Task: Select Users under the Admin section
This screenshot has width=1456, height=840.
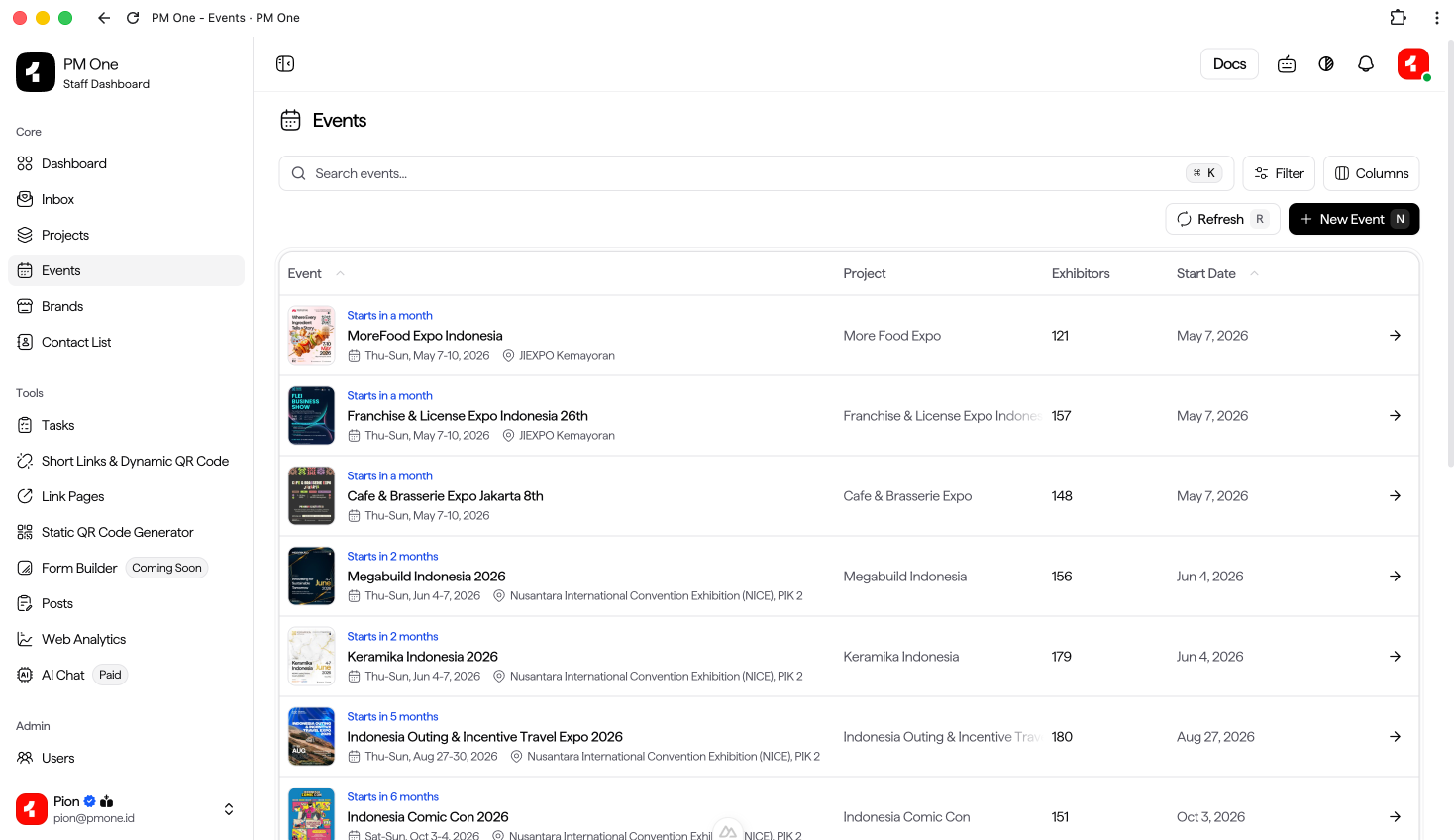Action: [56, 758]
